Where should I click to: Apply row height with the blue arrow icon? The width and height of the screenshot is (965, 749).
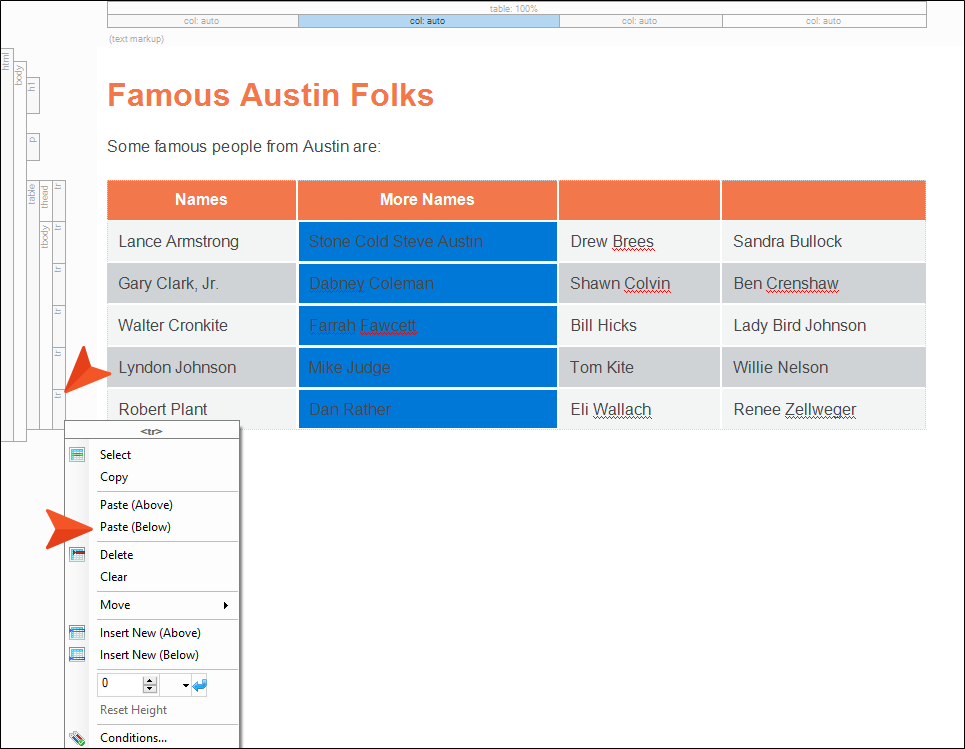point(199,684)
